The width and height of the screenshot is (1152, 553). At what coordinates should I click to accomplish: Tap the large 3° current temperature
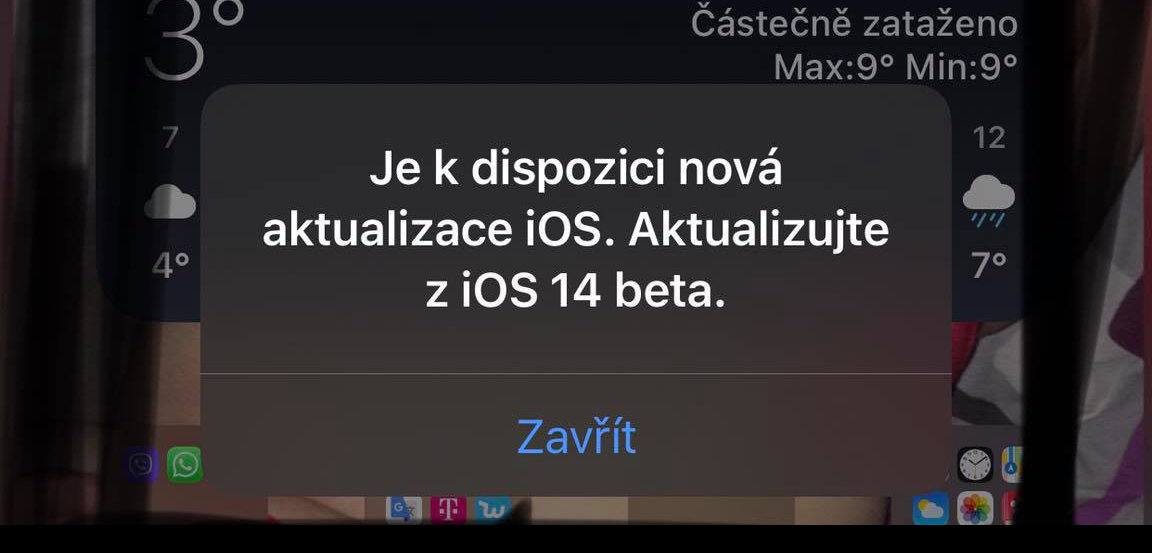pyautogui.click(x=195, y=37)
